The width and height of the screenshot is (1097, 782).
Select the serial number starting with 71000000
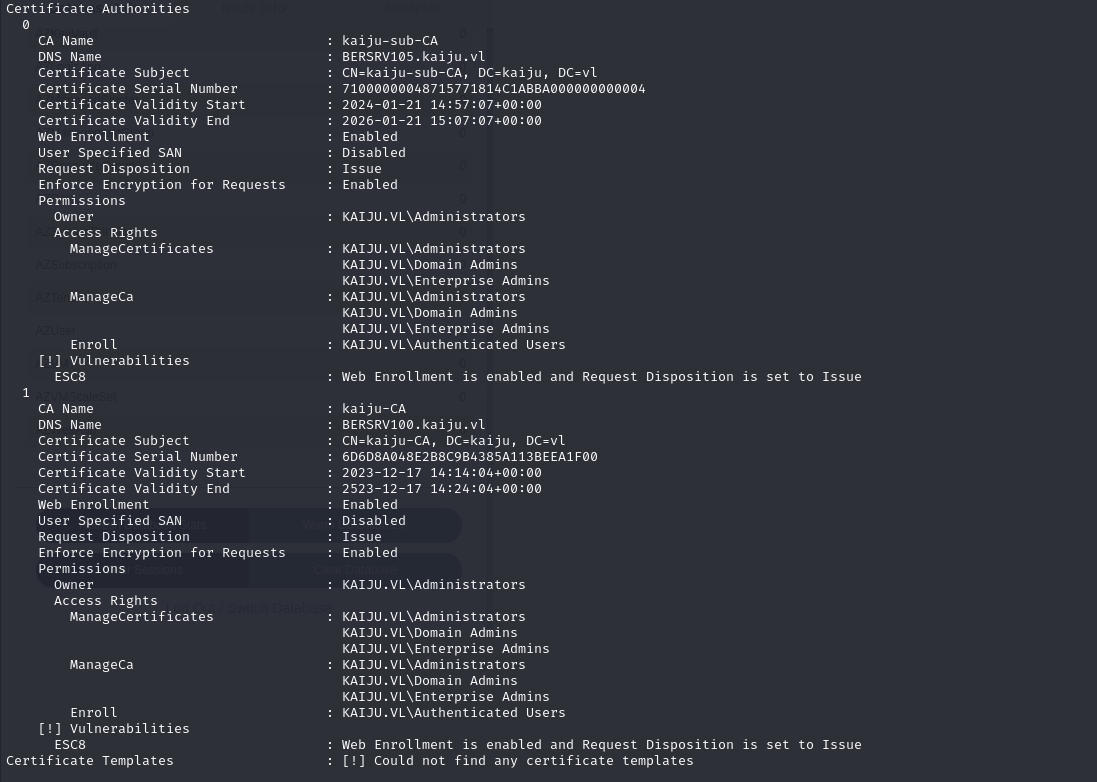[493, 89]
